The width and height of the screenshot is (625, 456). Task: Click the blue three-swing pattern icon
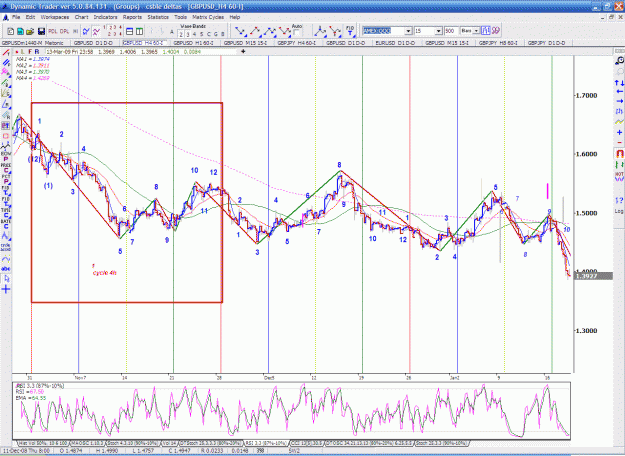[x=270, y=31]
